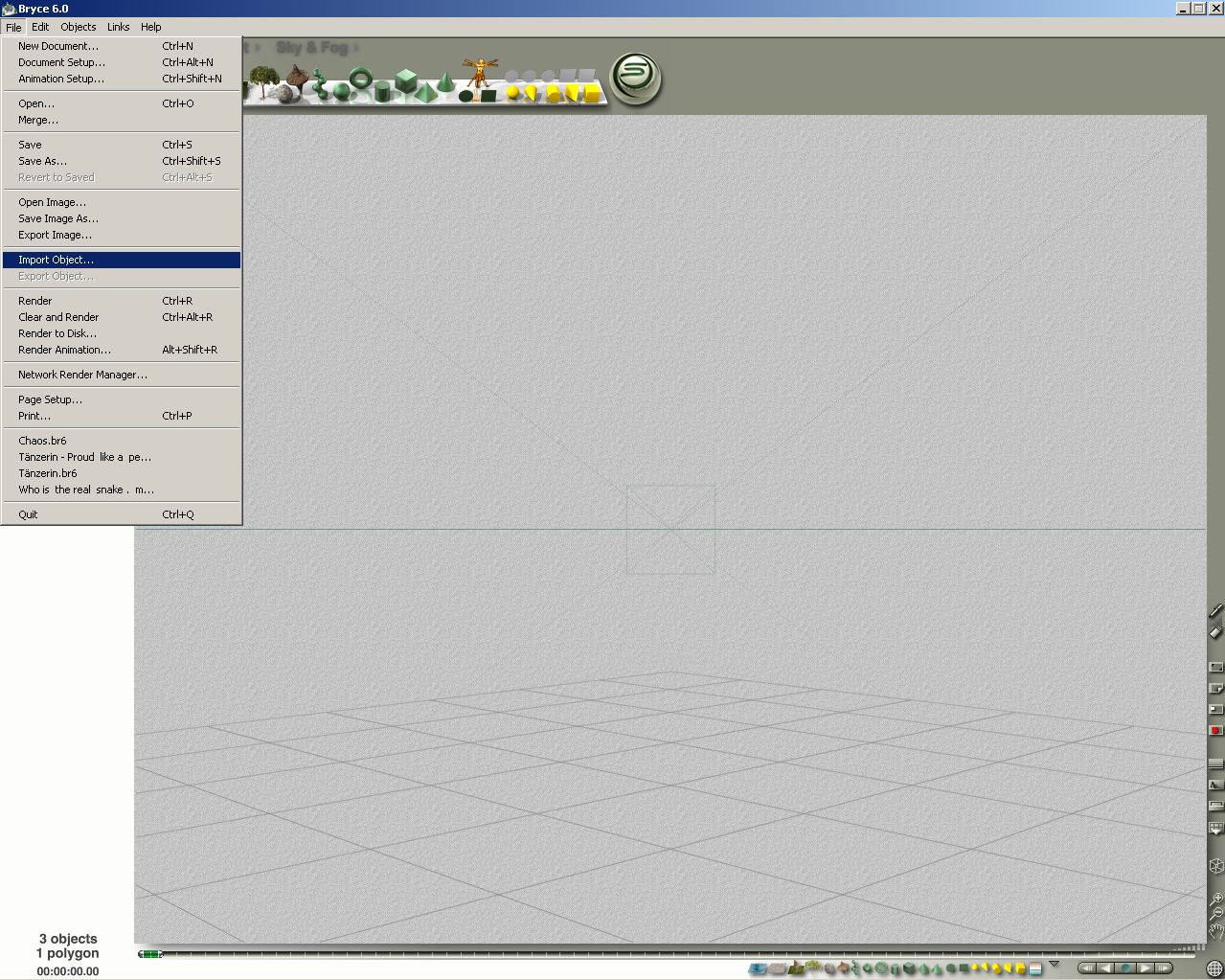Choose New Document... menu entry

click(x=122, y=46)
